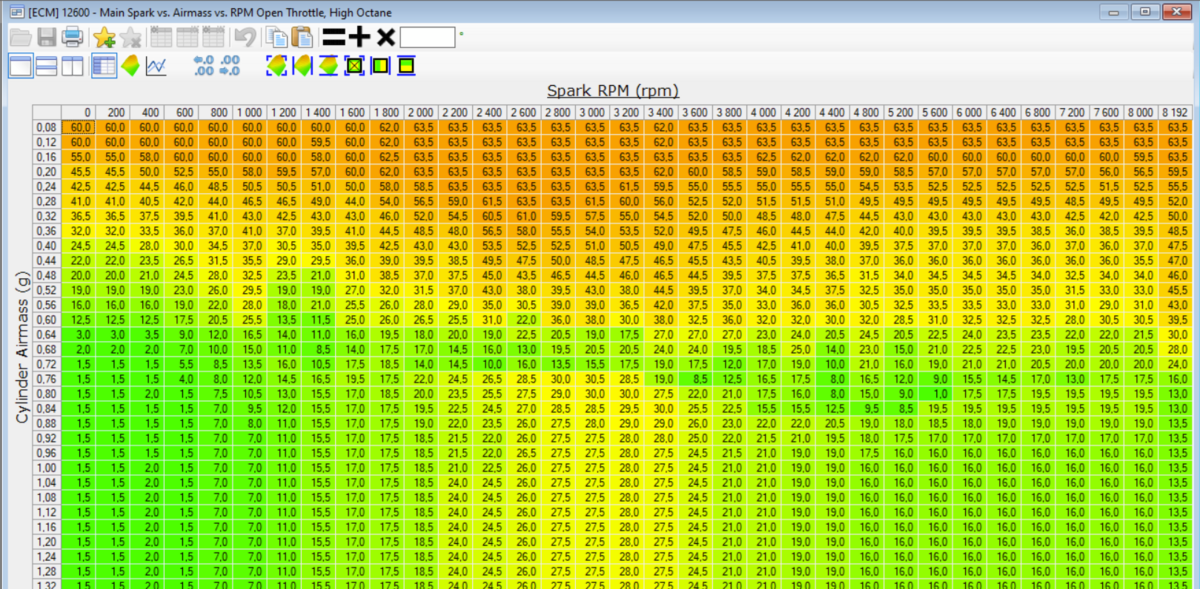Decrease decimal places icon
Viewport: 1200px width, 589px height.
(230, 66)
